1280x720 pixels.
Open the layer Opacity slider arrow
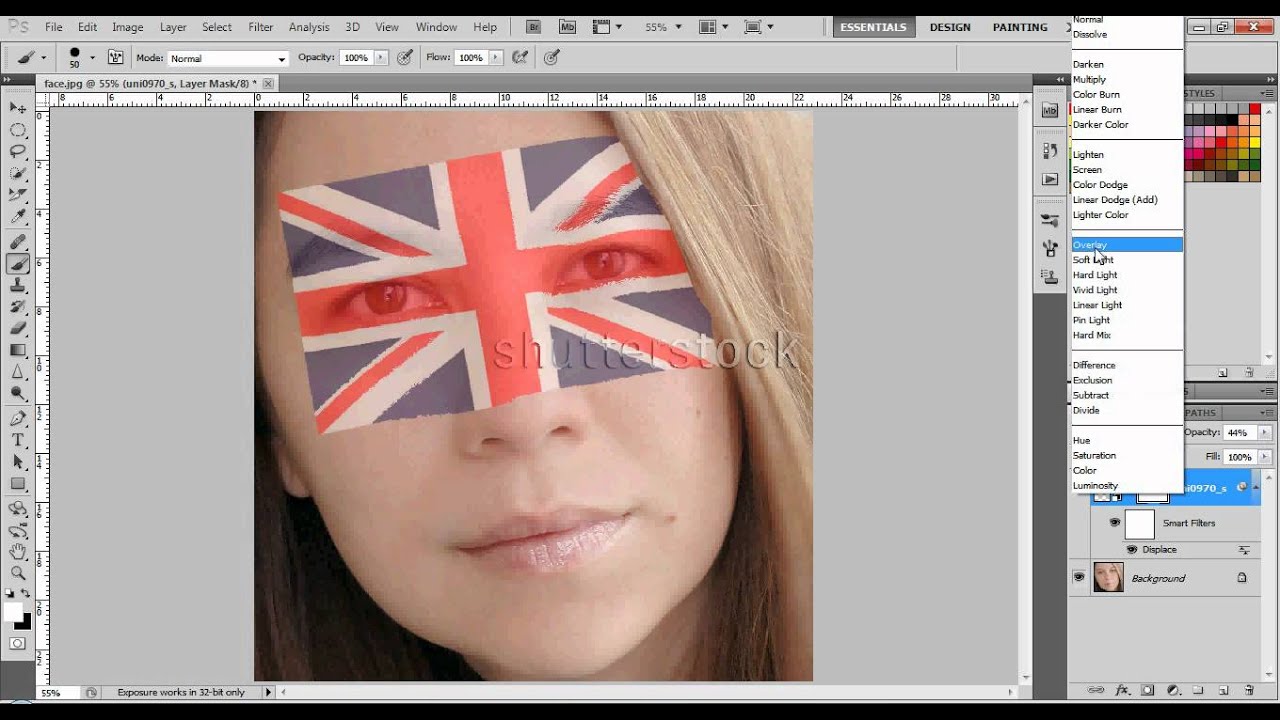pyautogui.click(x=1265, y=433)
